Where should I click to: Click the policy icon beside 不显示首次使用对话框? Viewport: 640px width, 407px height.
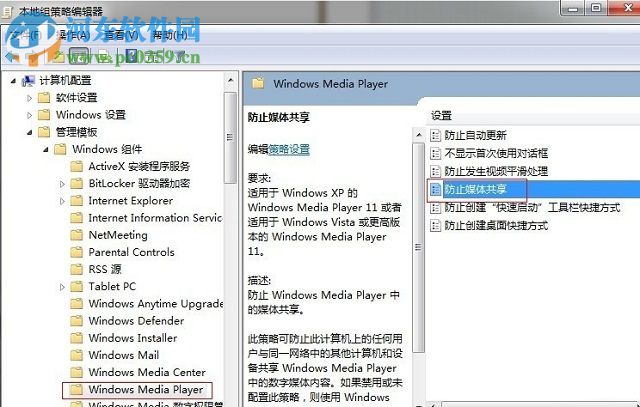click(x=436, y=153)
